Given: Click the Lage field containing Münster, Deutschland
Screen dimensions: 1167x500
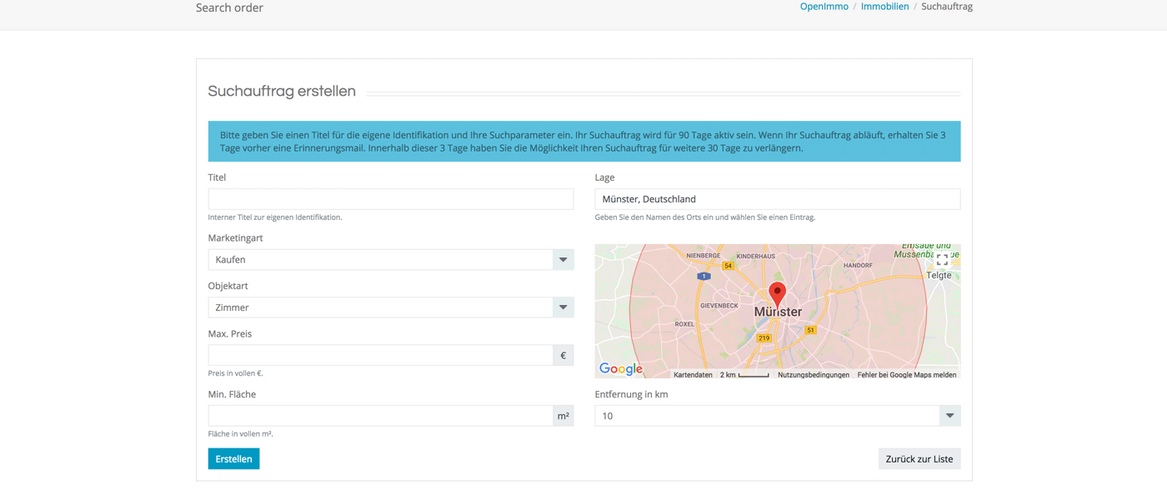Looking at the screenshot, I should coord(777,199).
